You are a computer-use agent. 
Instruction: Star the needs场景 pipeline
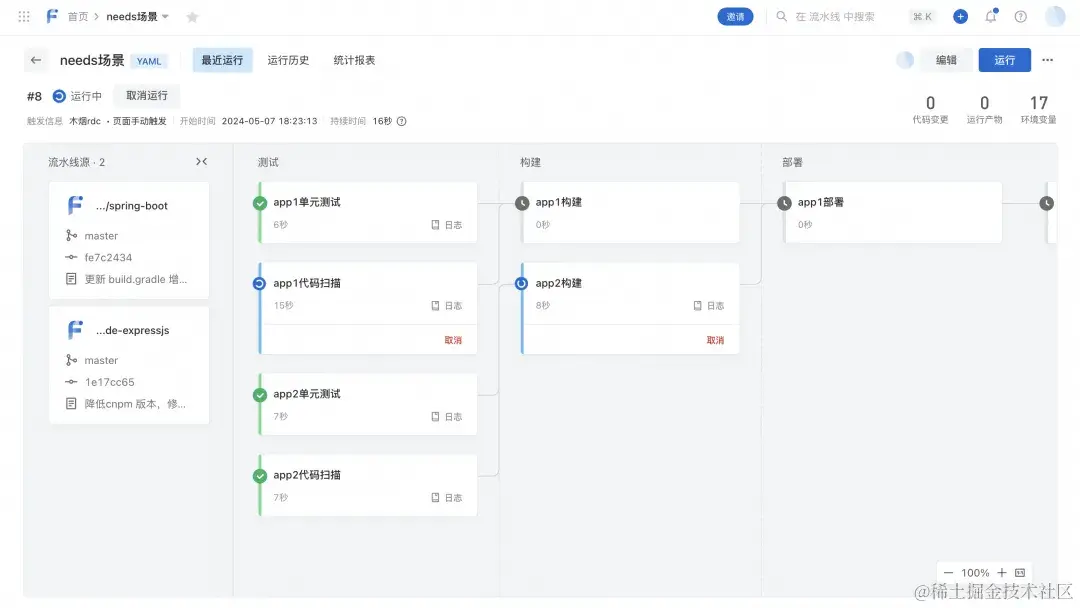[x=192, y=16]
